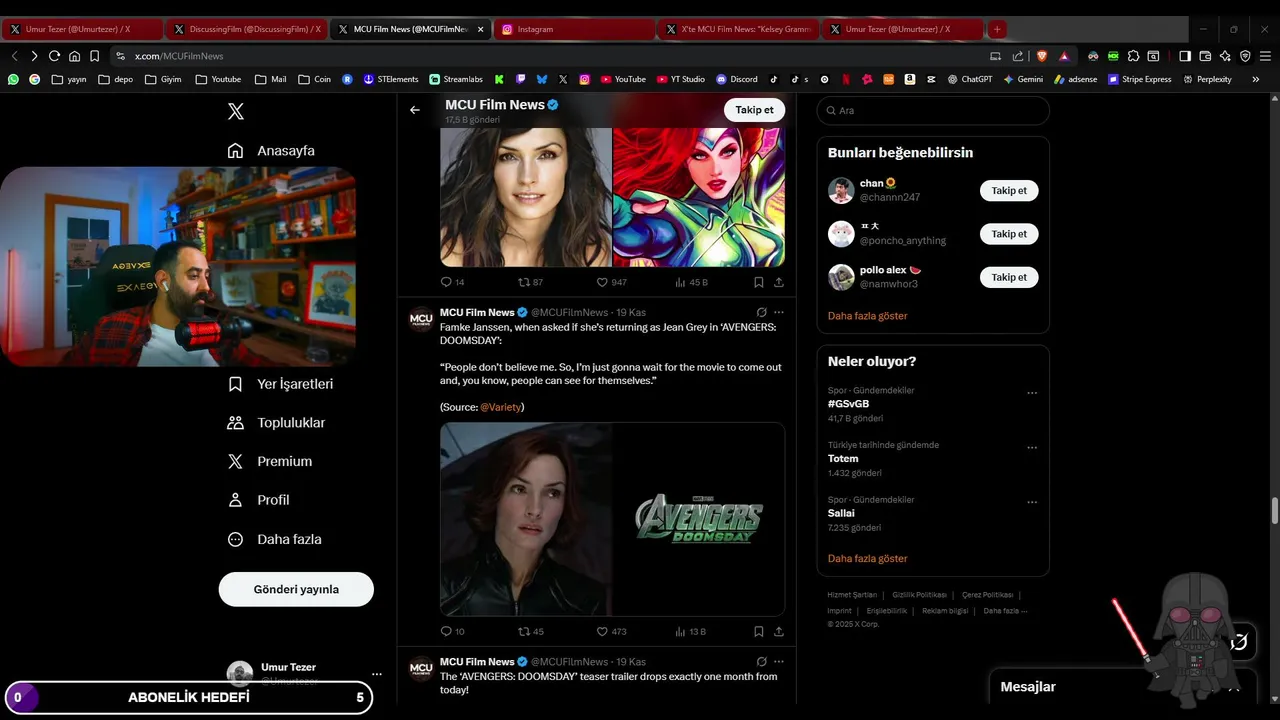The height and width of the screenshot is (720, 1280).
Task: Bookmark the Famke Janssen post
Action: pyautogui.click(x=759, y=632)
